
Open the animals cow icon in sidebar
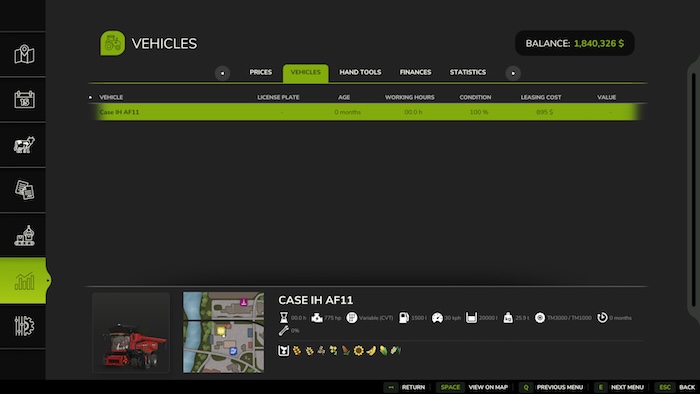click(x=24, y=145)
